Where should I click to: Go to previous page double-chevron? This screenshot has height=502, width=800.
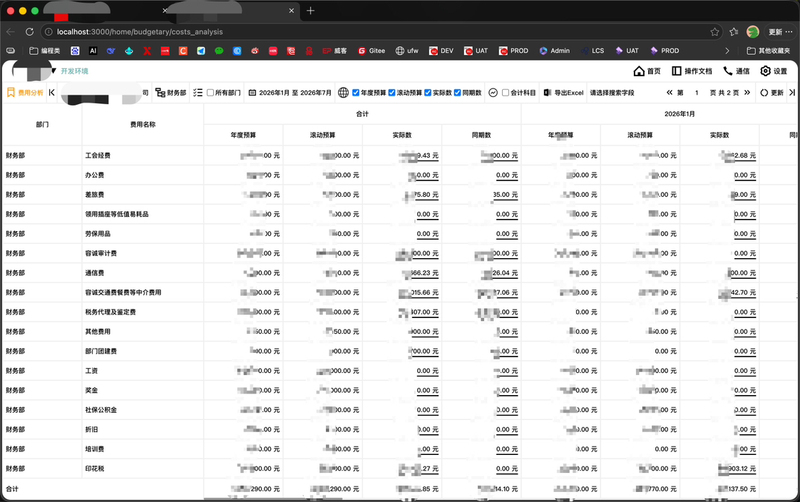coord(669,92)
